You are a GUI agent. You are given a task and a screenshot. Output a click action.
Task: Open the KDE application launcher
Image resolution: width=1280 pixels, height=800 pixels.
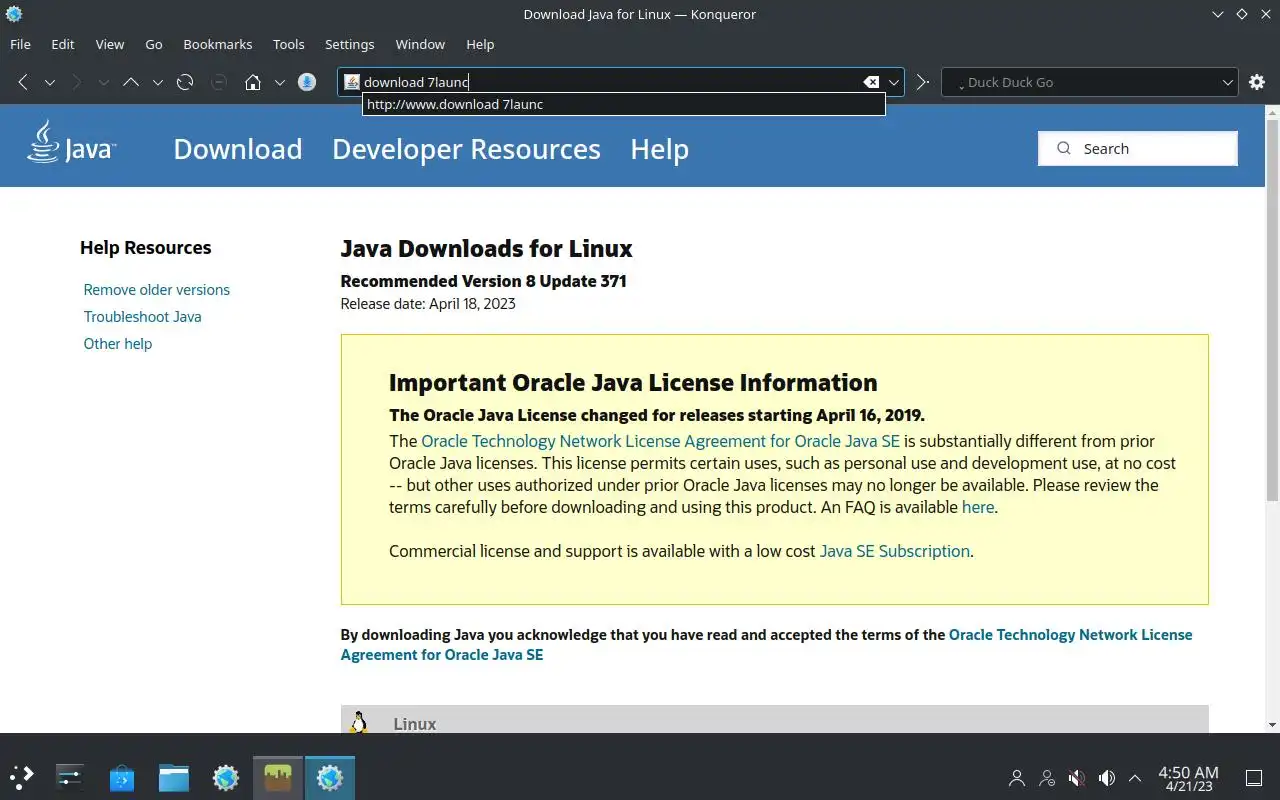coord(21,776)
